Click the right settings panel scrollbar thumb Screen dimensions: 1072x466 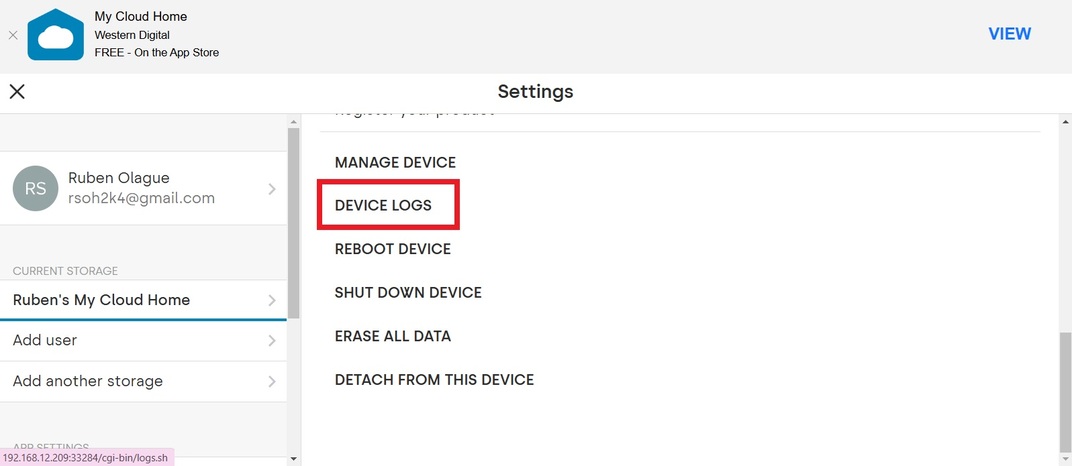pyautogui.click(x=1065, y=390)
